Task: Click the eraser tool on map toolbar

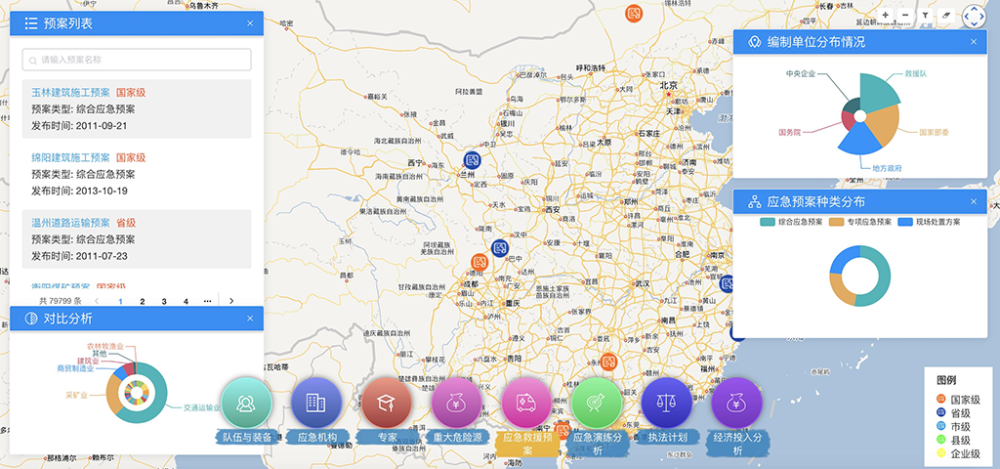Action: (x=945, y=15)
